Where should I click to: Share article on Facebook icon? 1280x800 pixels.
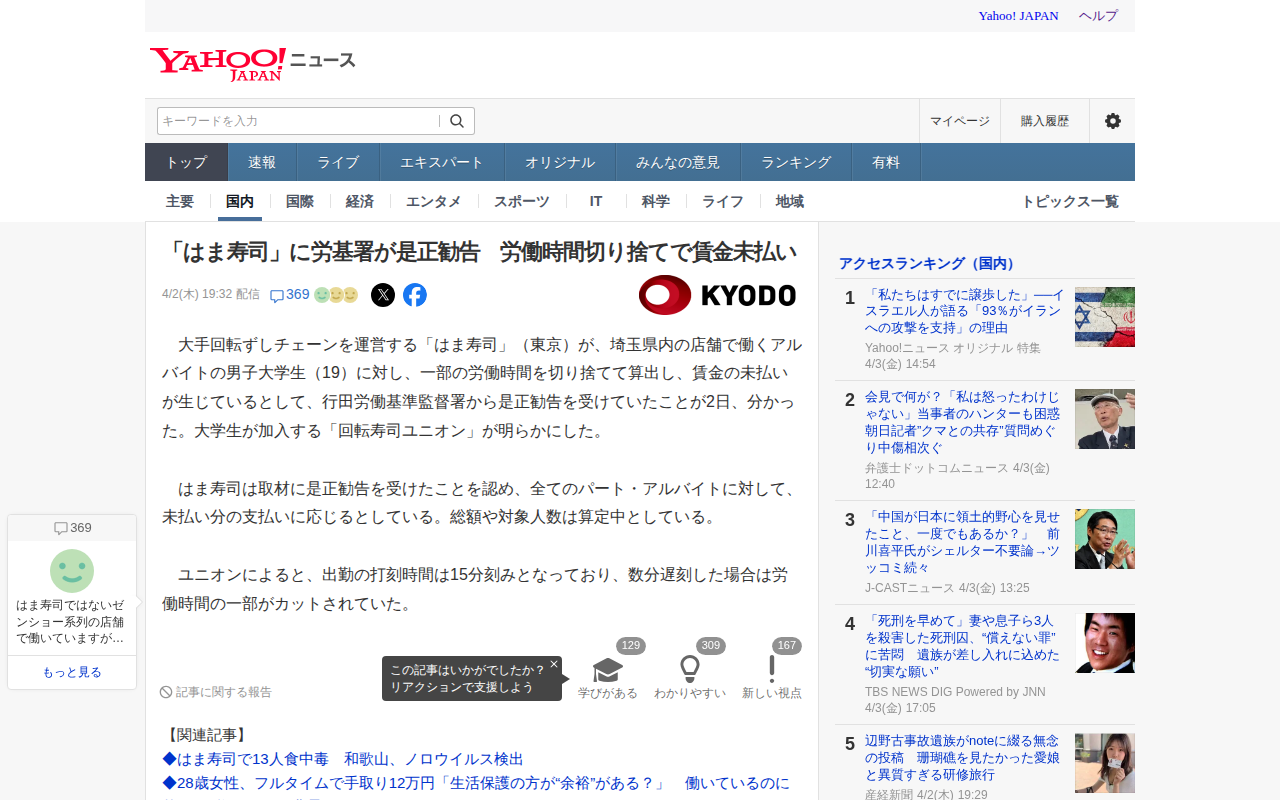coord(415,295)
